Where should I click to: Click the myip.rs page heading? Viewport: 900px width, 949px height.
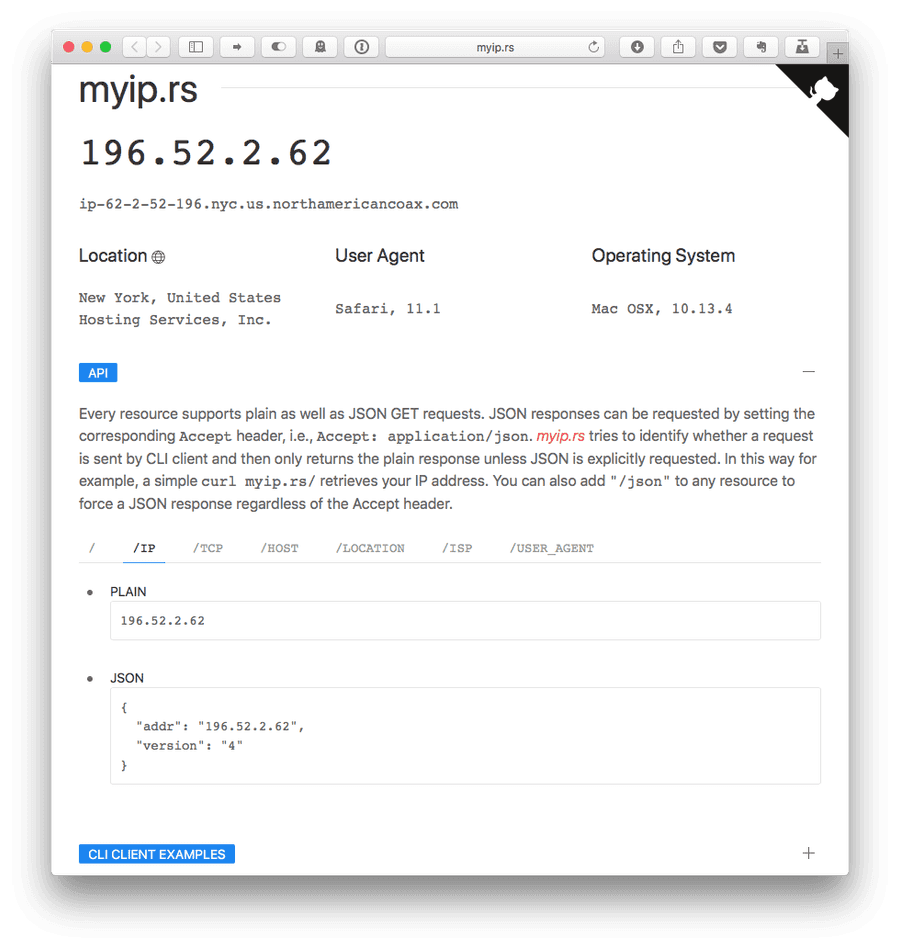138,91
